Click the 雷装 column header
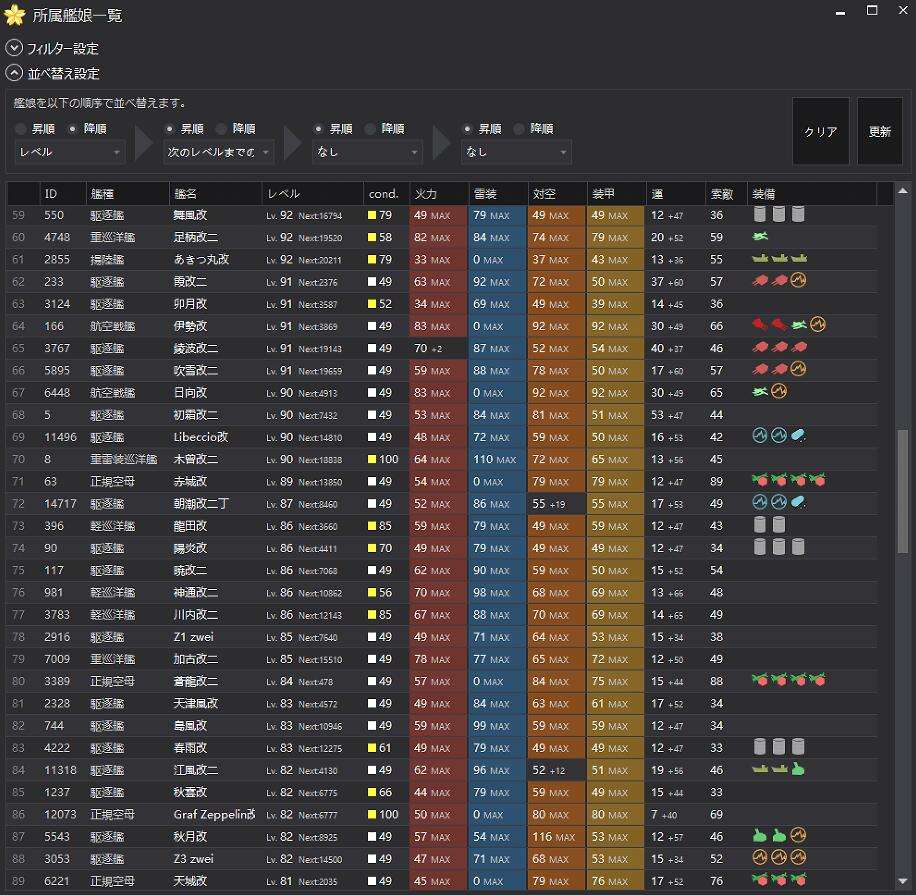Screen dimensions: 916x895 point(498,194)
